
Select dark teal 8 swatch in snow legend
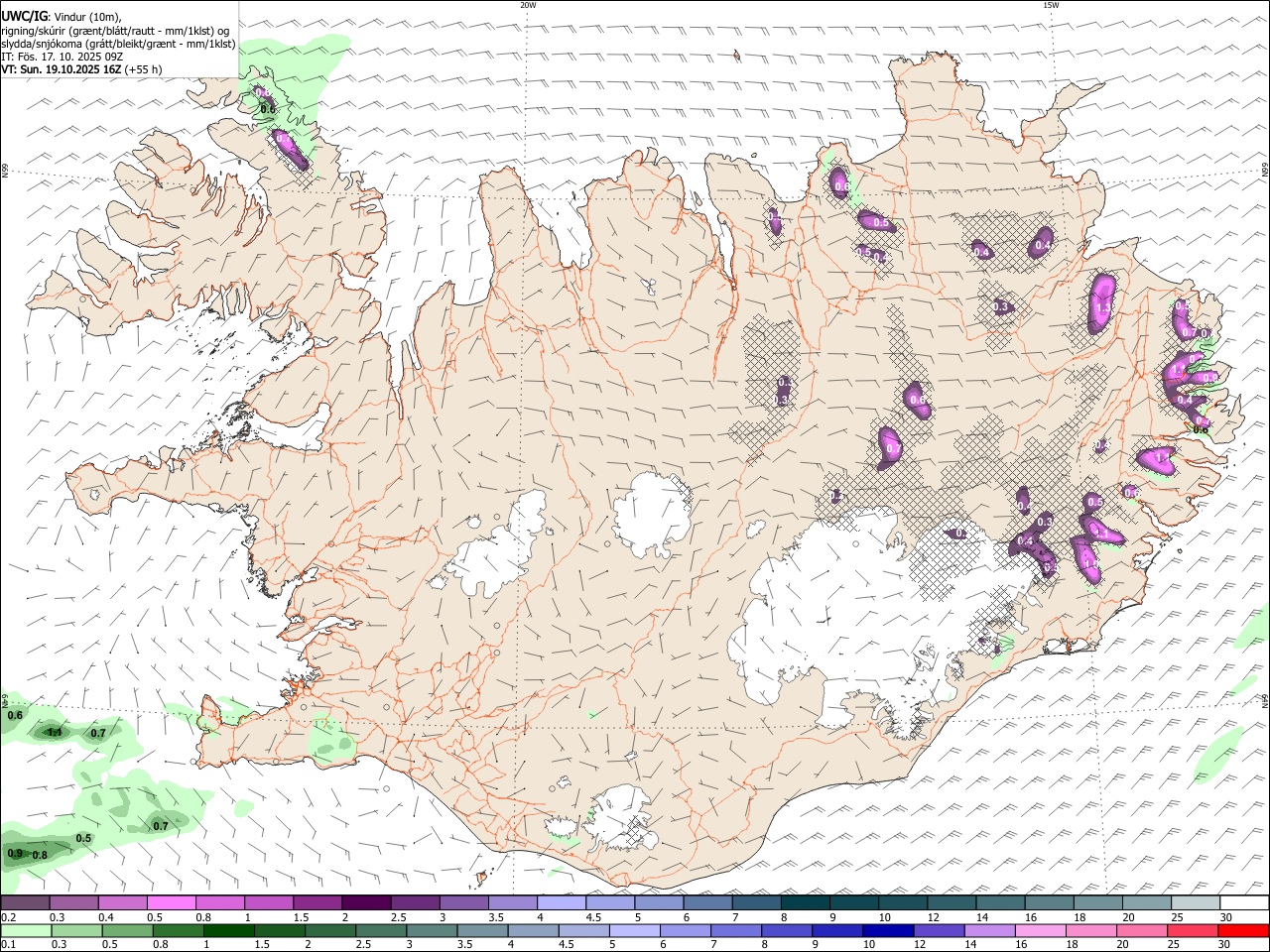pyautogui.click(x=805, y=903)
